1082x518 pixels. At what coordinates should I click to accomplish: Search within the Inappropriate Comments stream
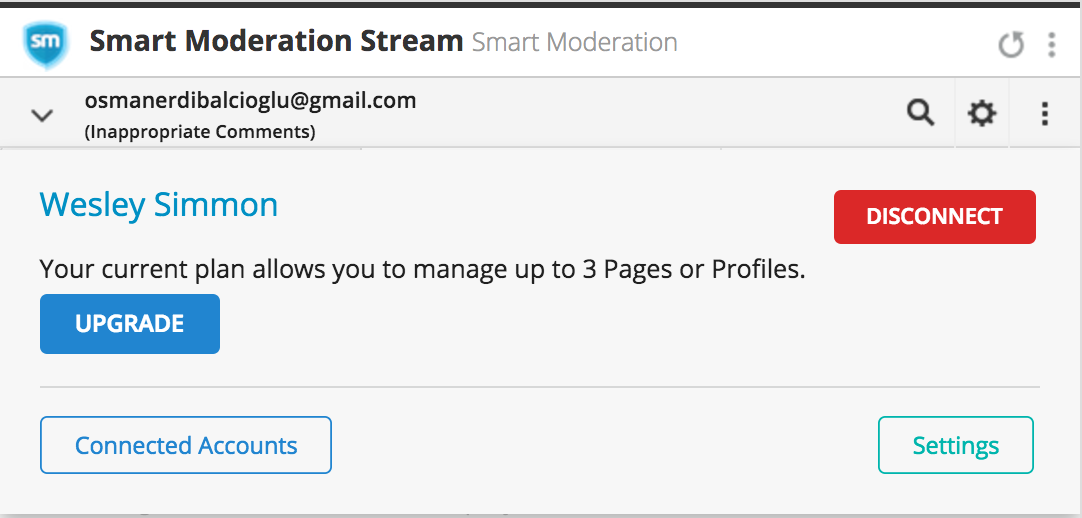(921, 112)
